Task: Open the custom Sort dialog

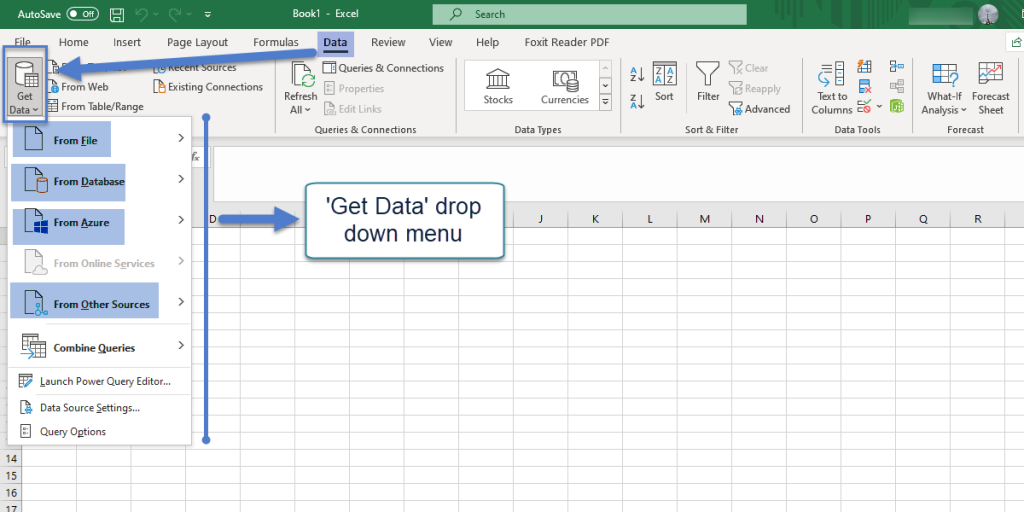Action: [664, 82]
